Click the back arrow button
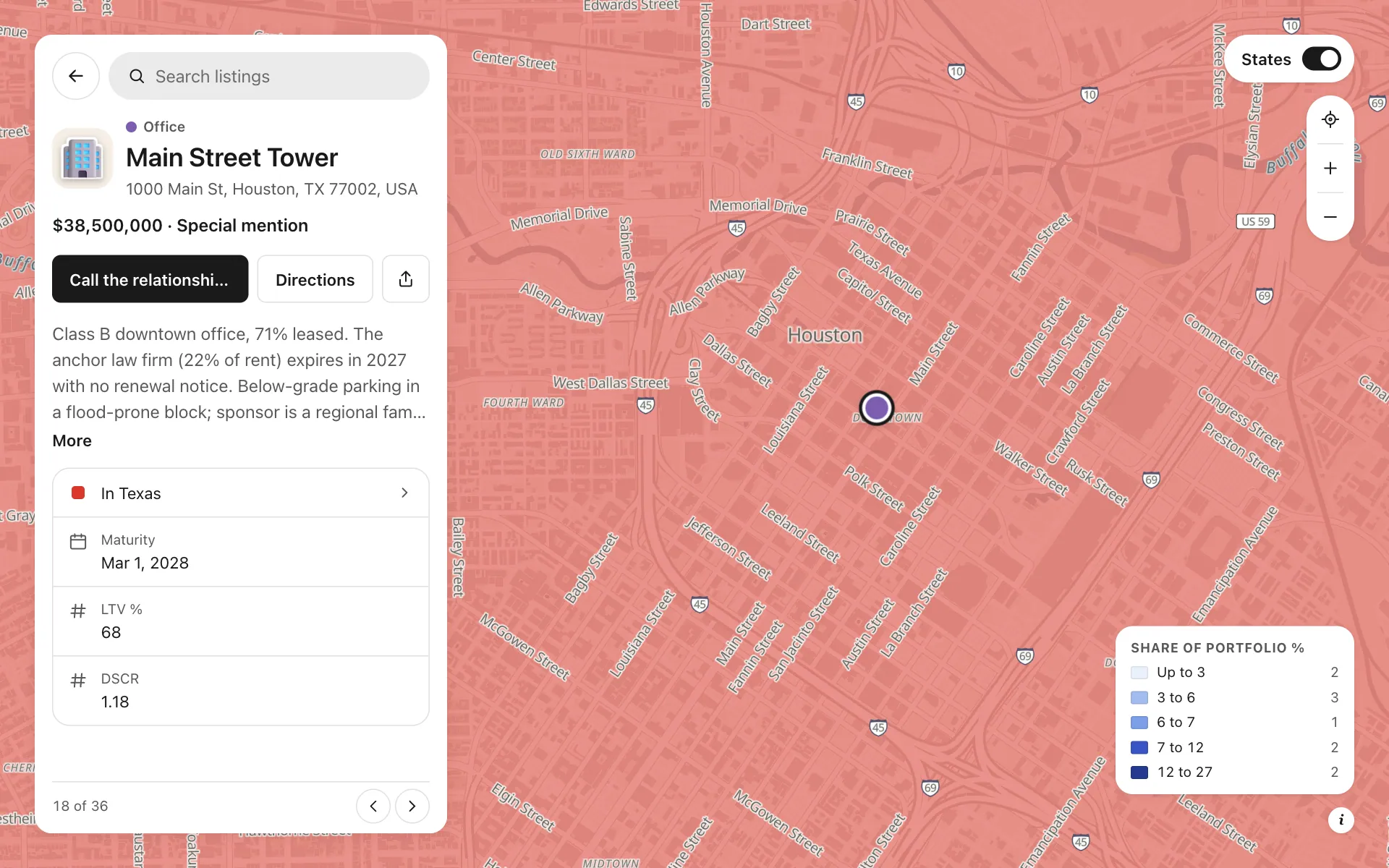Image resolution: width=1389 pixels, height=868 pixels. pos(76,76)
